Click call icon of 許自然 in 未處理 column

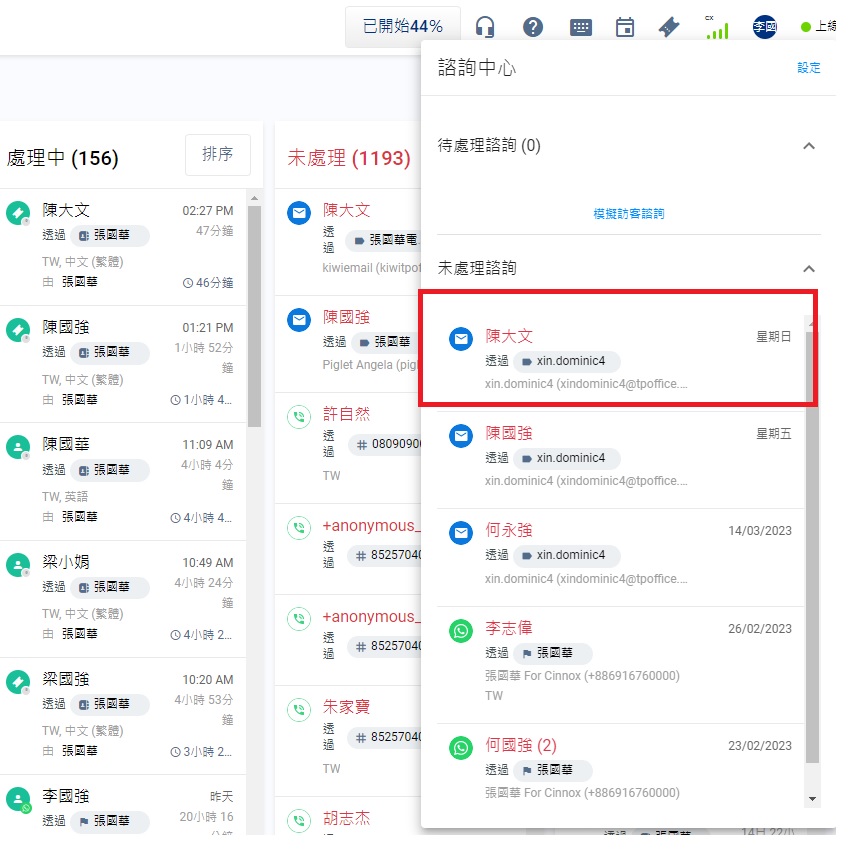(x=299, y=417)
